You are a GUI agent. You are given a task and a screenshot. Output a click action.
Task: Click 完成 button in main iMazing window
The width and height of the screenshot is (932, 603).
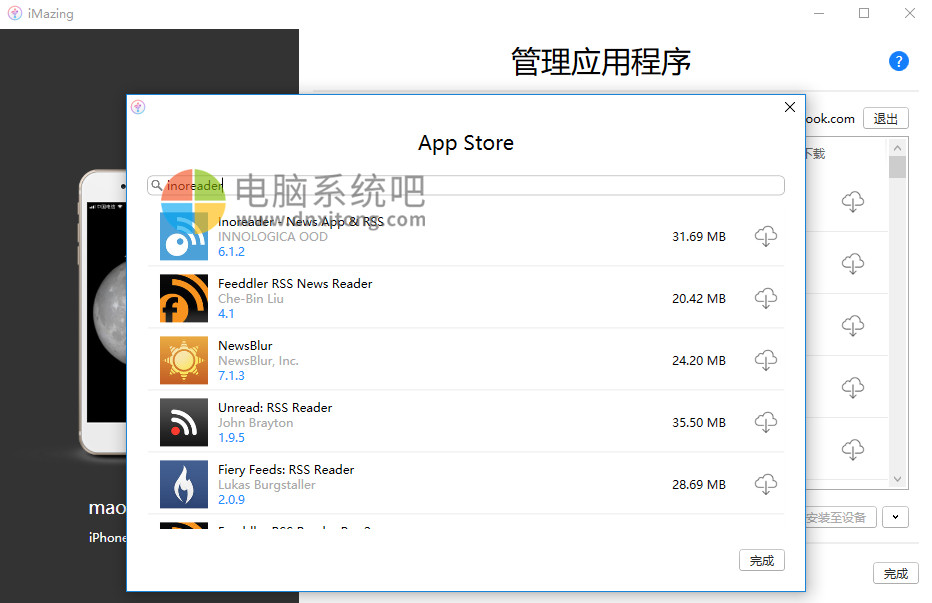pos(895,573)
